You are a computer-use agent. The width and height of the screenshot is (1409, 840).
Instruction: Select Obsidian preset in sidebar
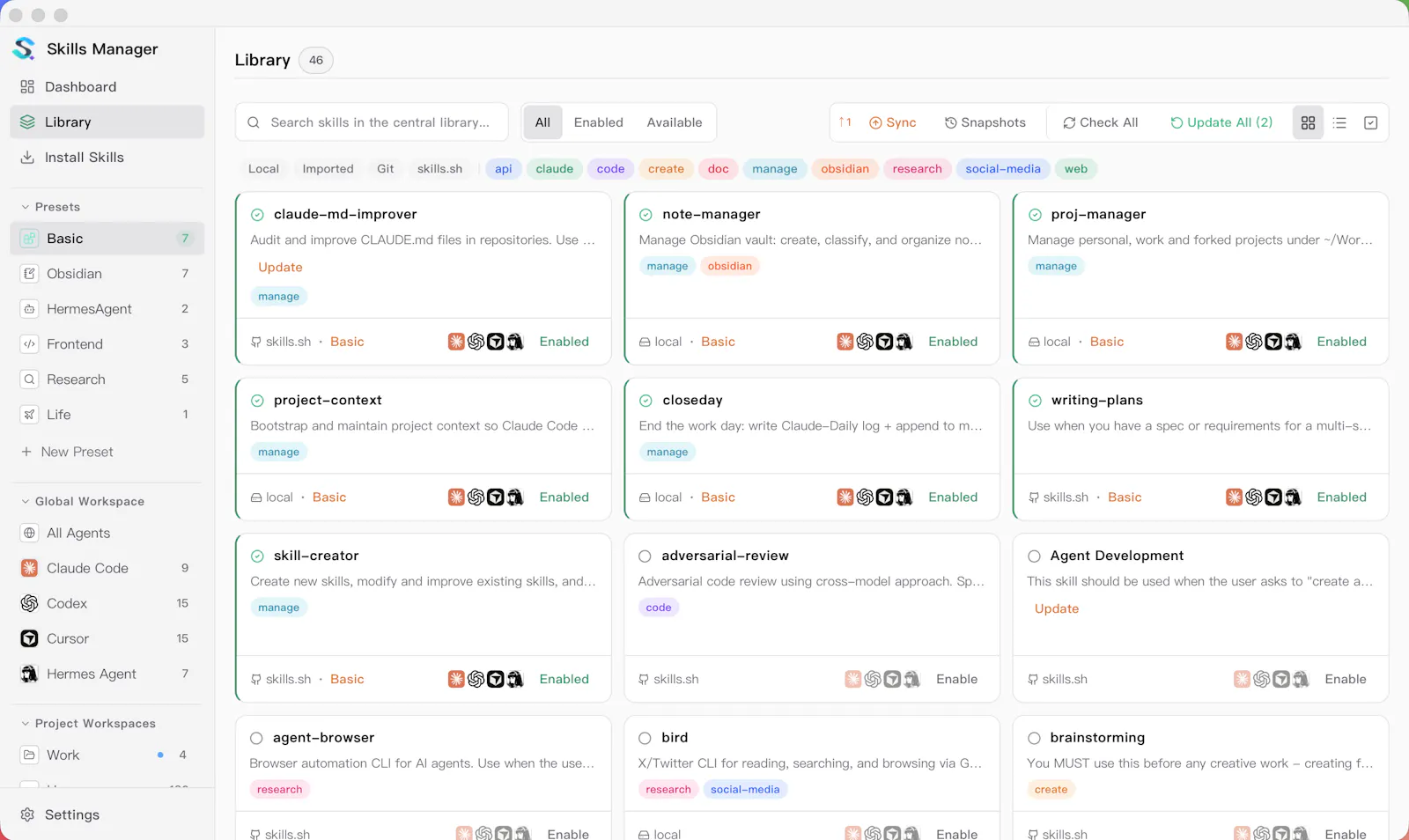click(107, 274)
